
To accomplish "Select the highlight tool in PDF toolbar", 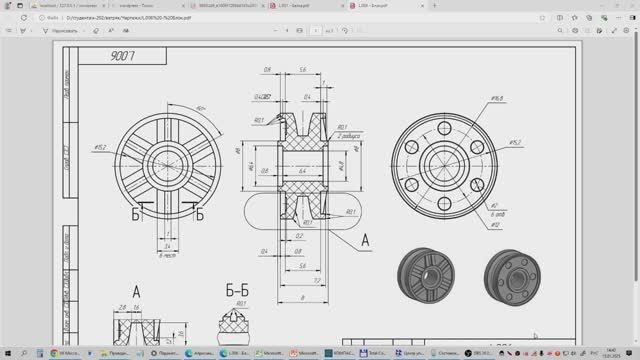I will pos(23,31).
